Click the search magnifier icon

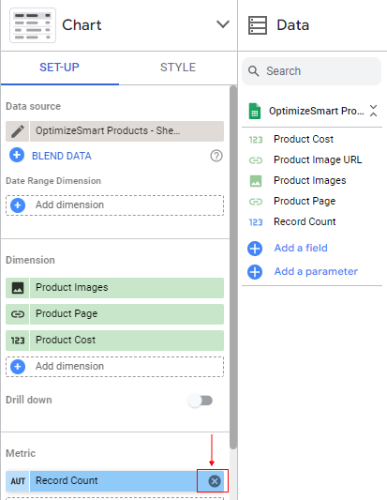pos(253,71)
